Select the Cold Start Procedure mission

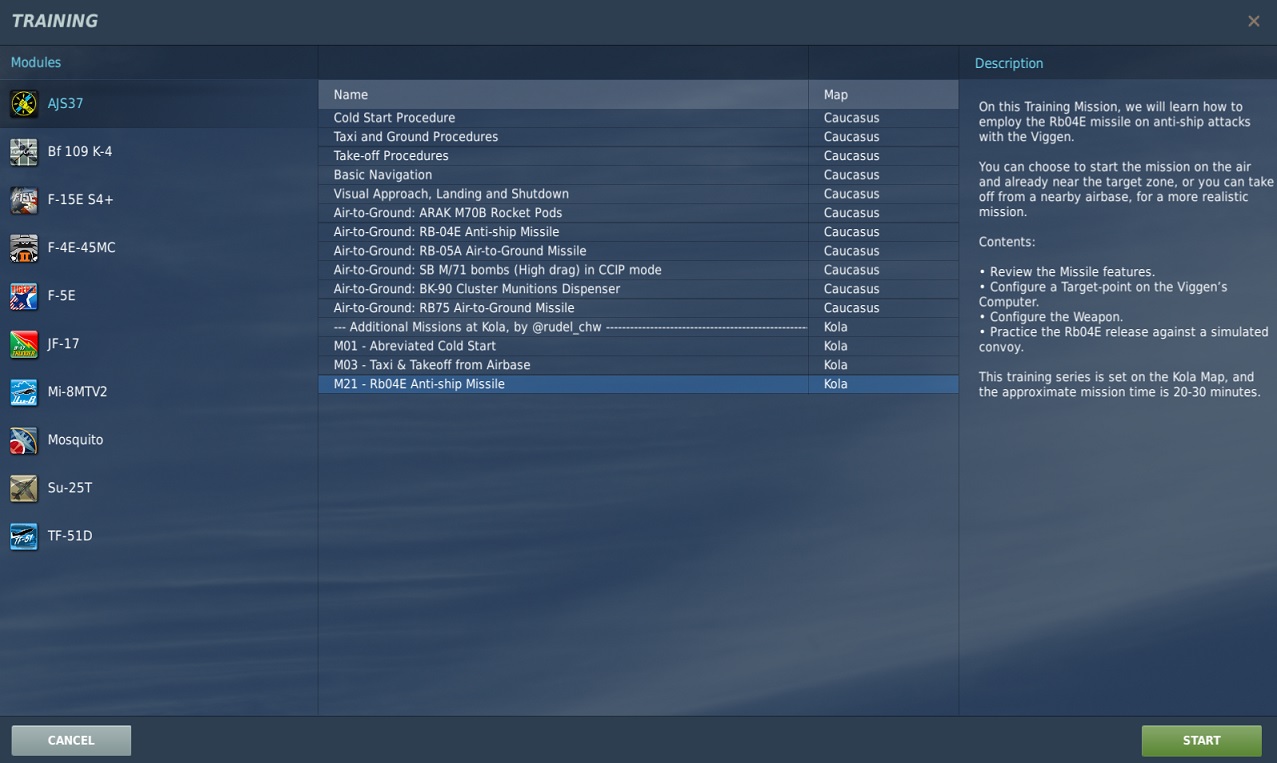pyautogui.click(x=394, y=118)
